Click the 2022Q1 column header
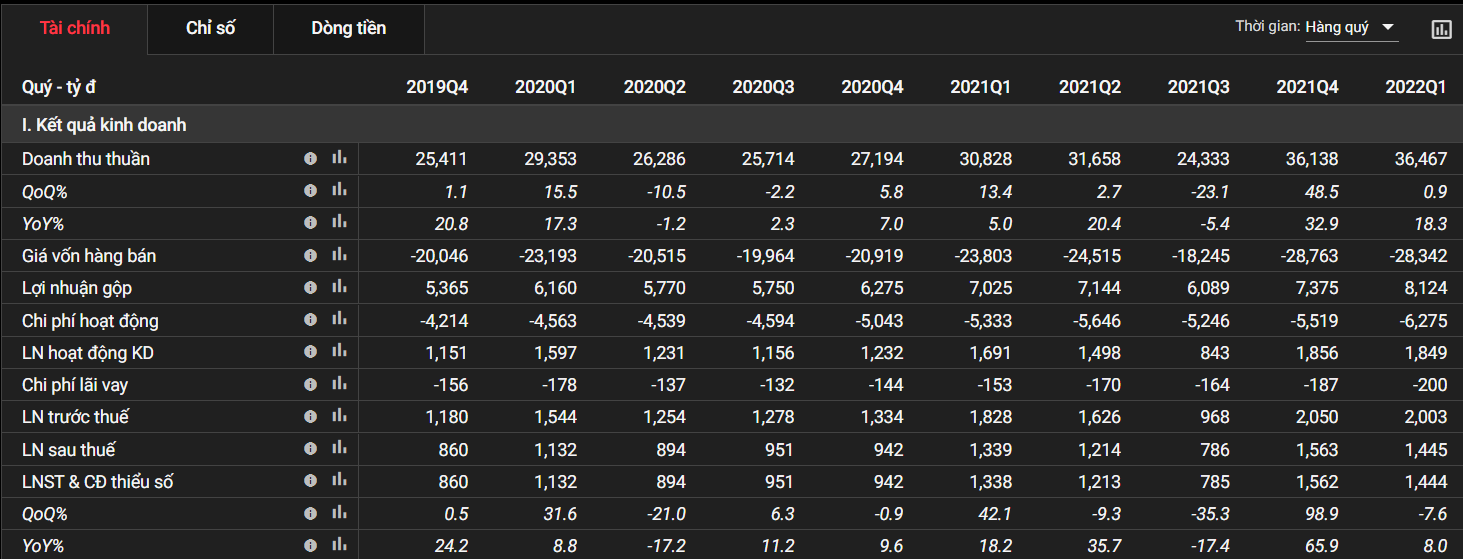The height and width of the screenshot is (559, 1463). click(x=1415, y=87)
